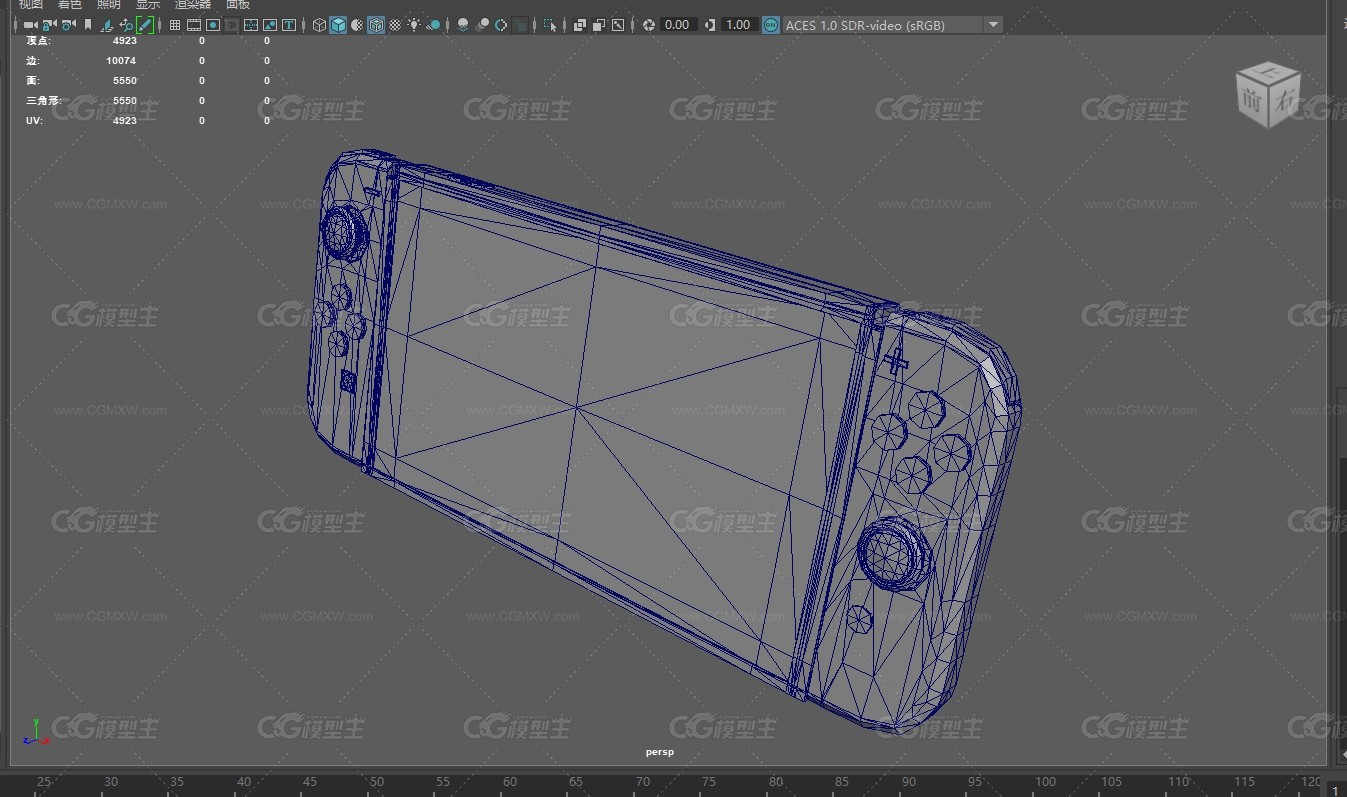
Task: Click the Isolate Select icon
Action: (x=550, y=25)
